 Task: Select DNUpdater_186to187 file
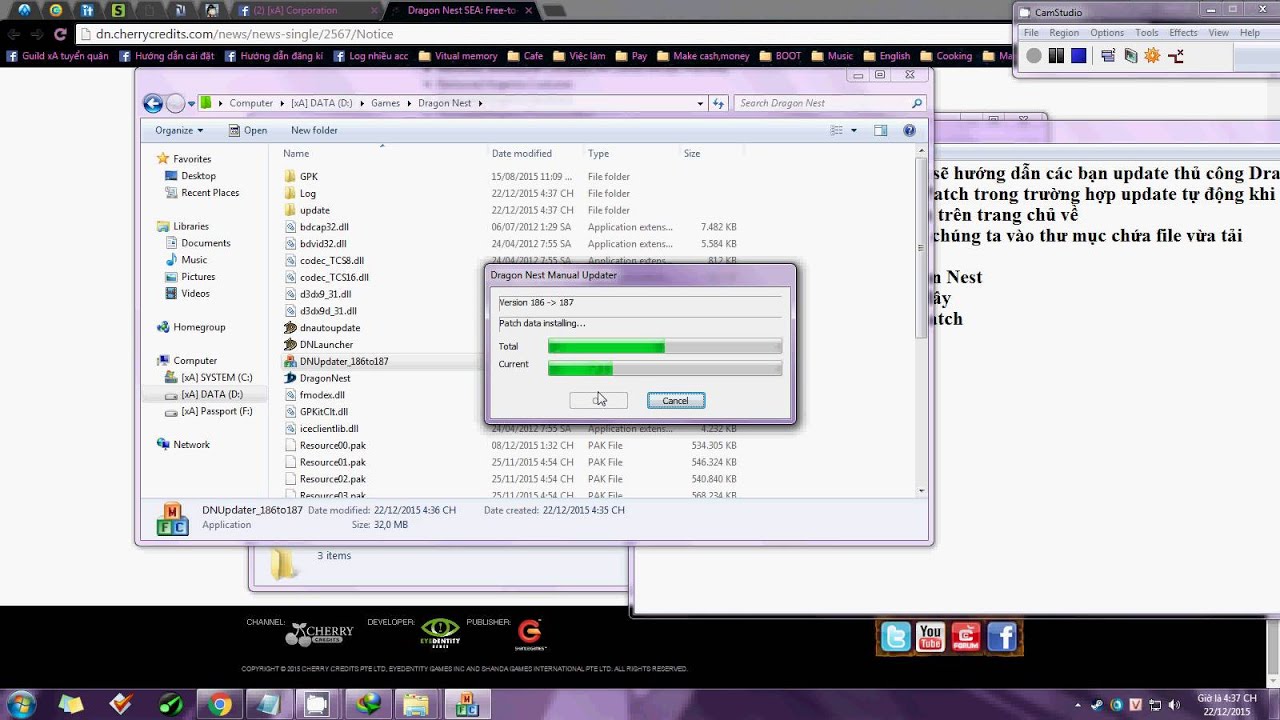[344, 361]
